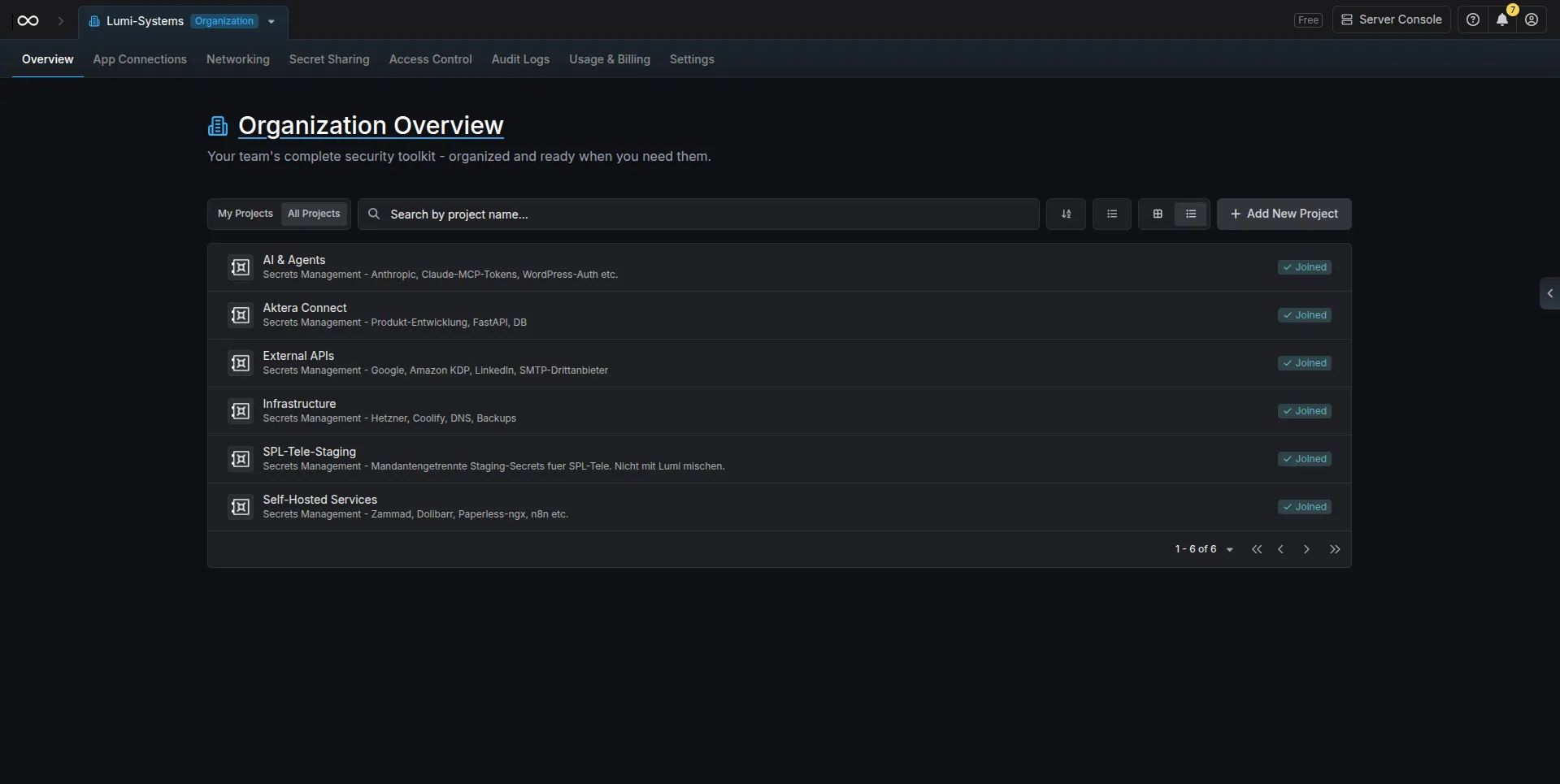Click the Joined badge for AI & Agents
The width and height of the screenshot is (1560, 784).
(1305, 267)
